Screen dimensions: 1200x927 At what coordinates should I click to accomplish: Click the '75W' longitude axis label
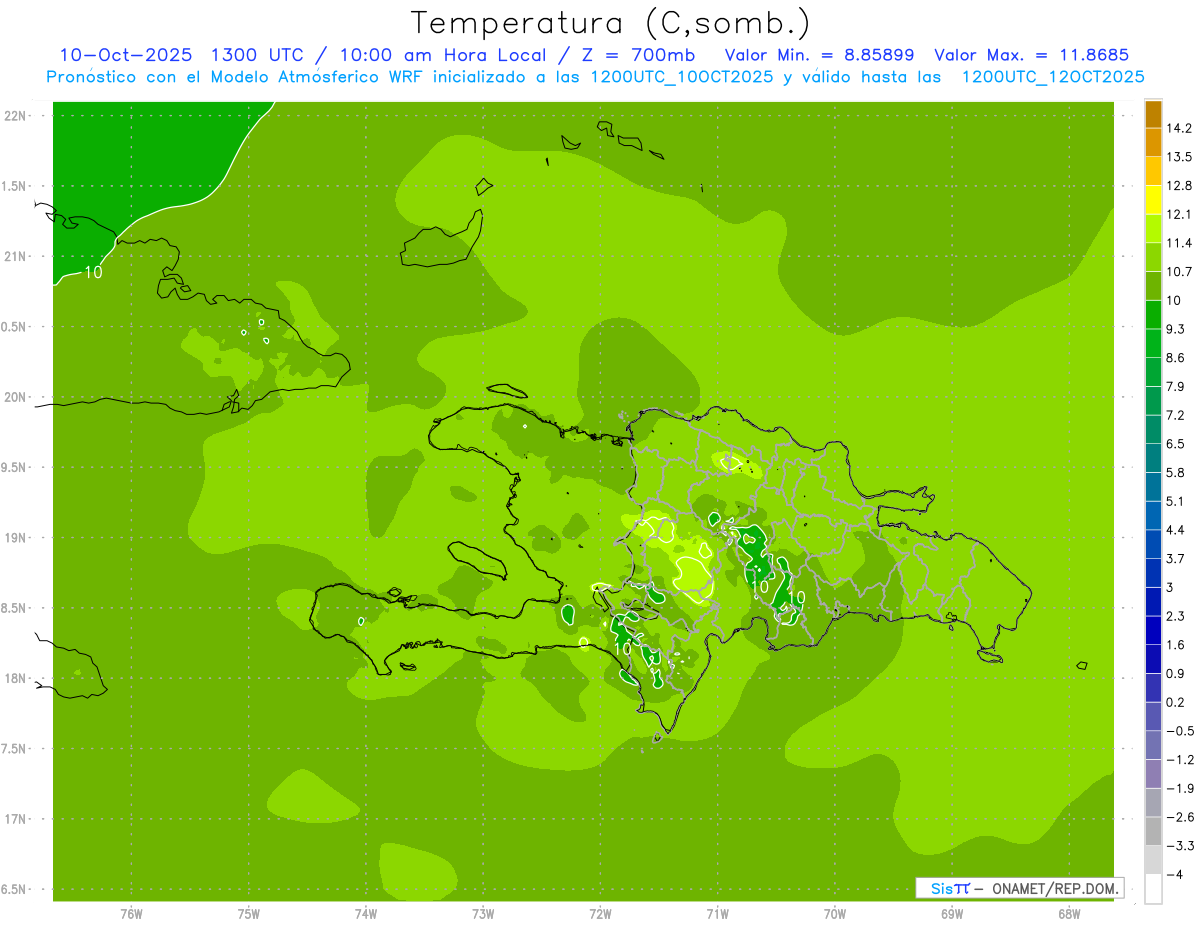[248, 913]
